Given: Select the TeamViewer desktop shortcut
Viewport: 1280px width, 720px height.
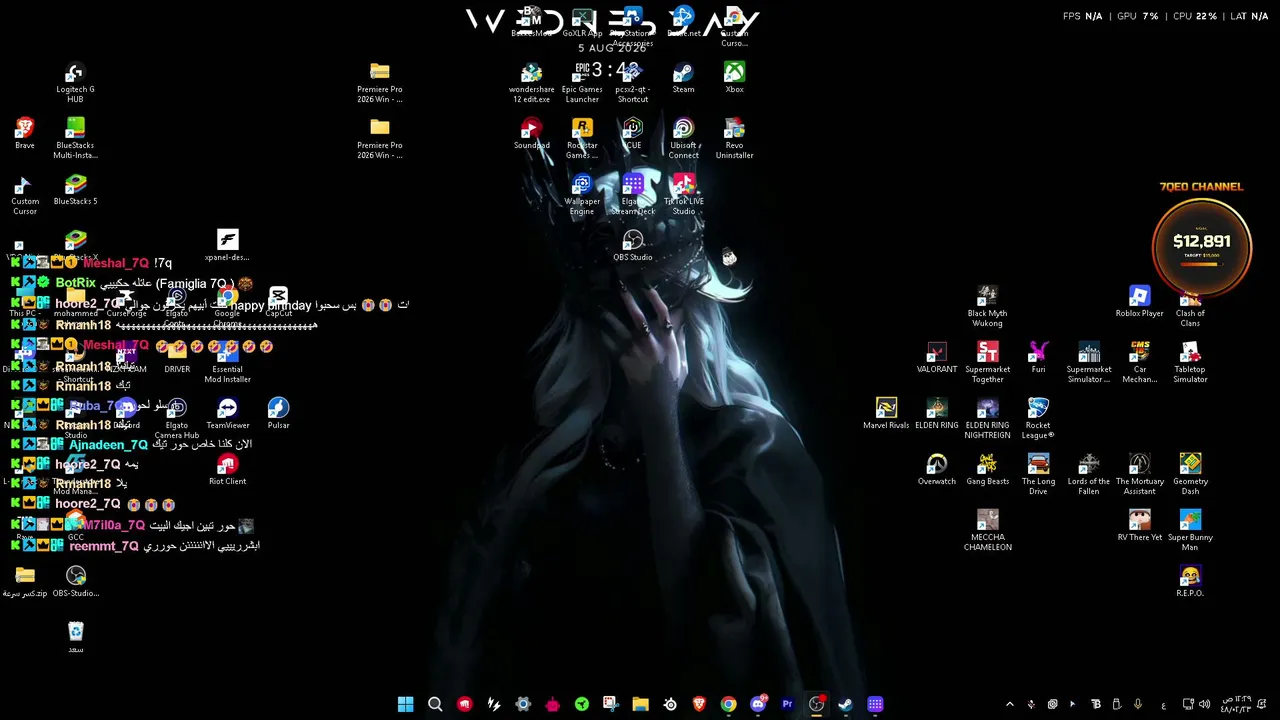Looking at the screenshot, I should 228,413.
